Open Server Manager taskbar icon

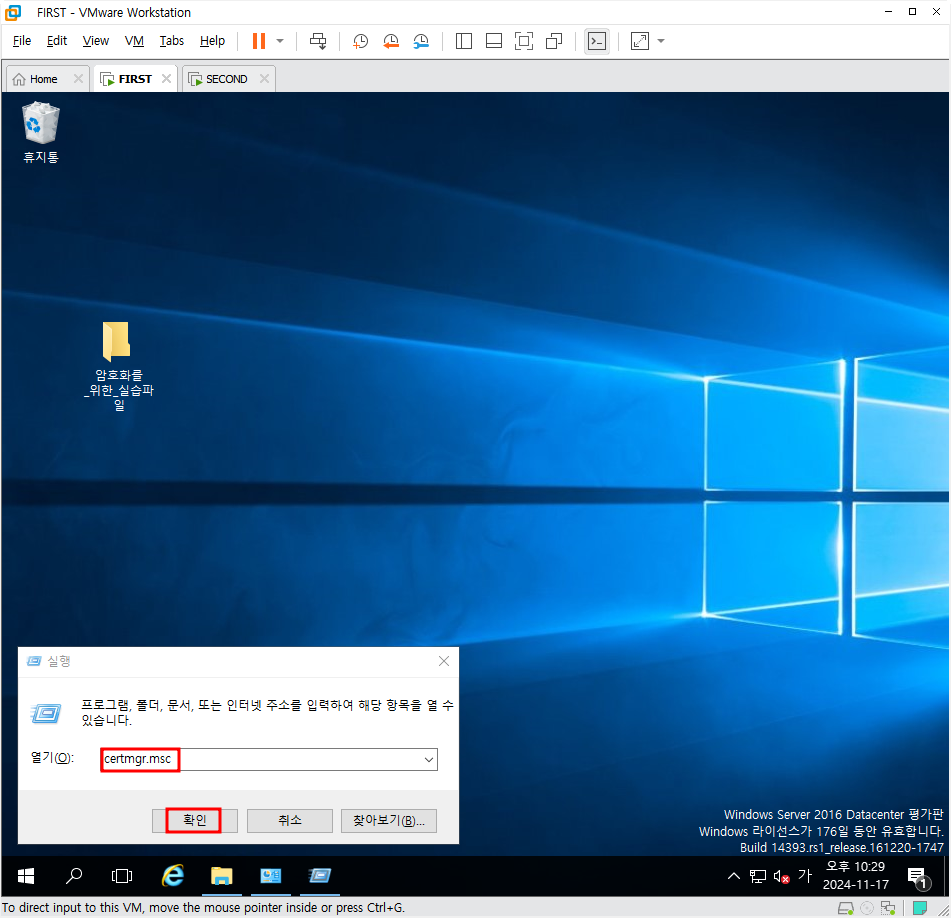[271, 876]
